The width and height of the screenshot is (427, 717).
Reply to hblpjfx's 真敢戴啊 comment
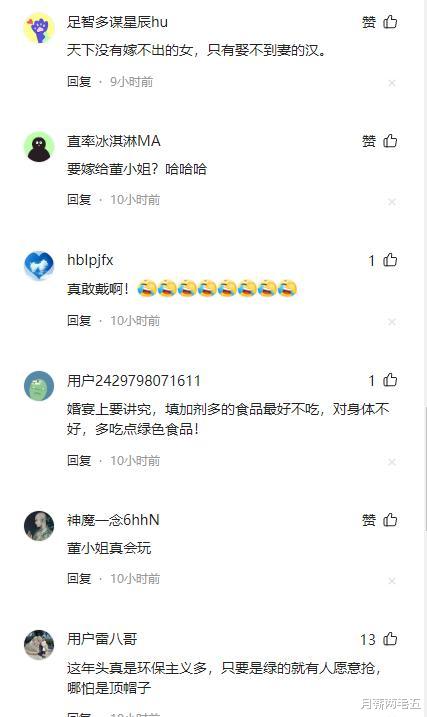(79, 321)
